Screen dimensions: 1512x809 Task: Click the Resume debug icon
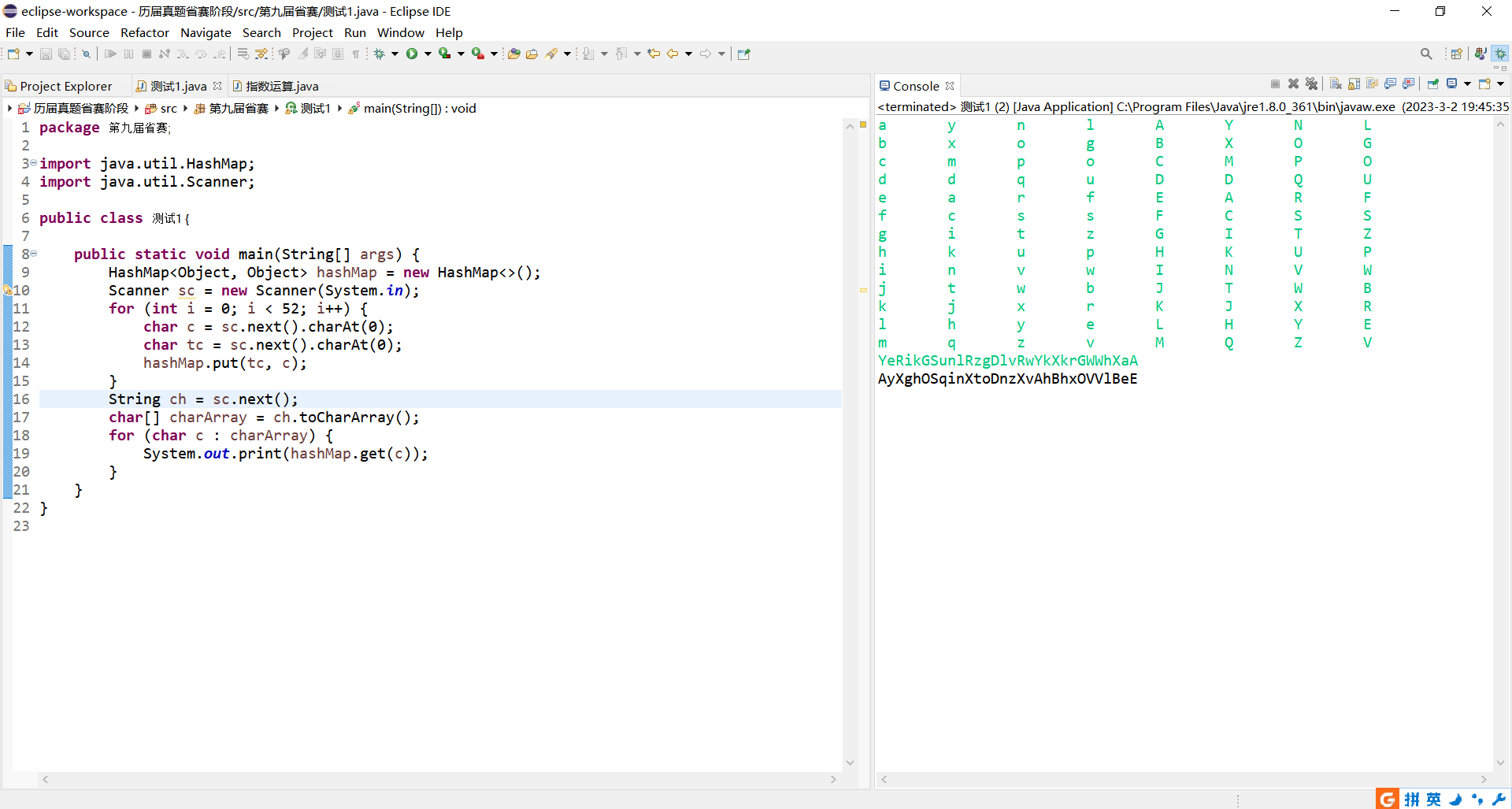click(x=110, y=54)
